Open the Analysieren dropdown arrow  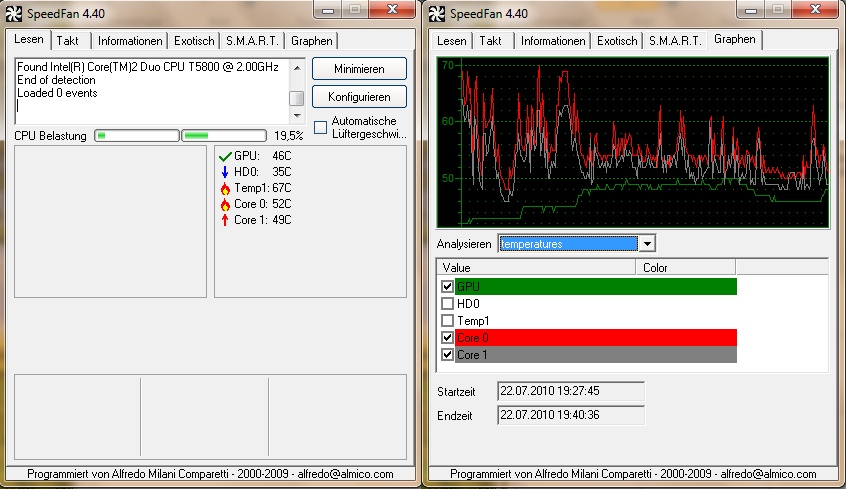tap(647, 244)
